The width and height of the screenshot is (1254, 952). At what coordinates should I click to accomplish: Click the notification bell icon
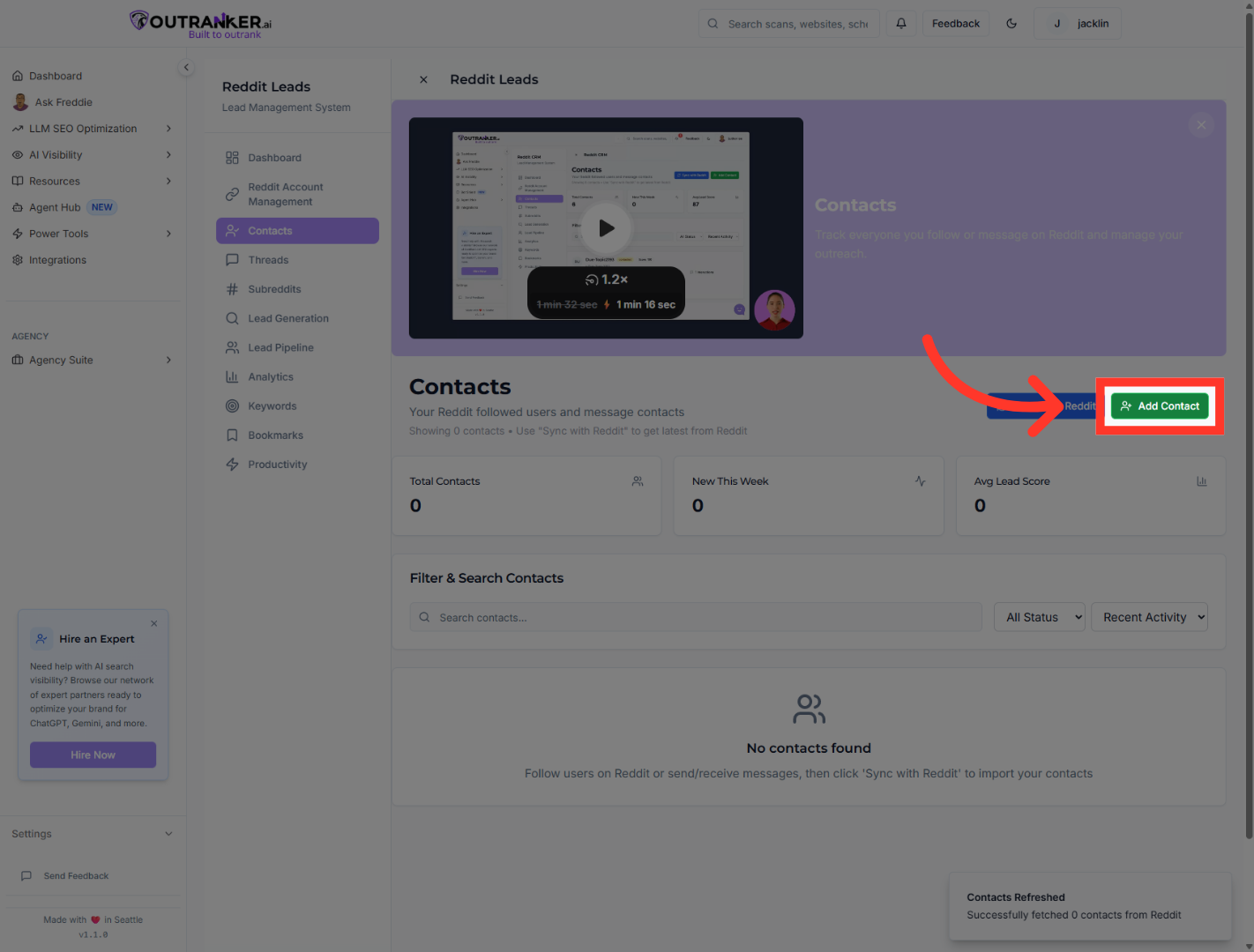coord(901,24)
